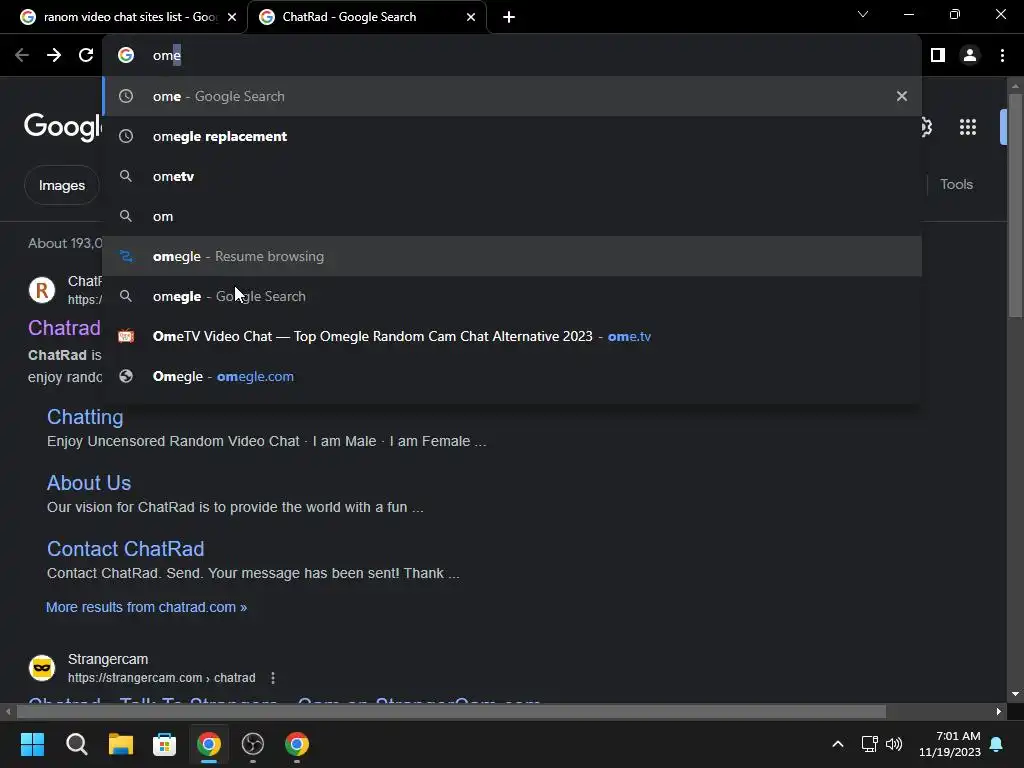1024x768 pixels.
Task: Open the search Tools button
Action: point(956,184)
